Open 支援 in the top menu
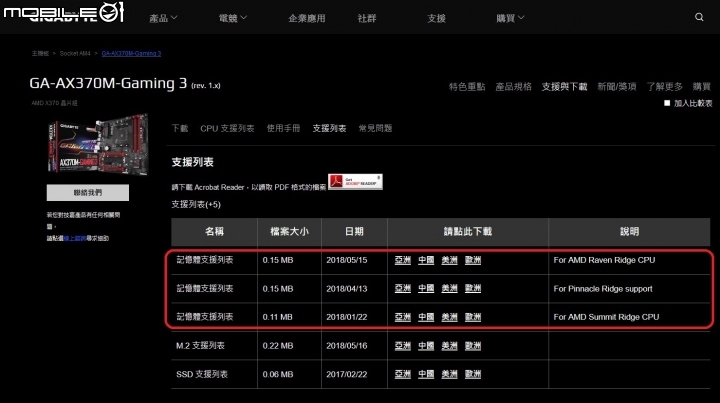 click(x=436, y=18)
